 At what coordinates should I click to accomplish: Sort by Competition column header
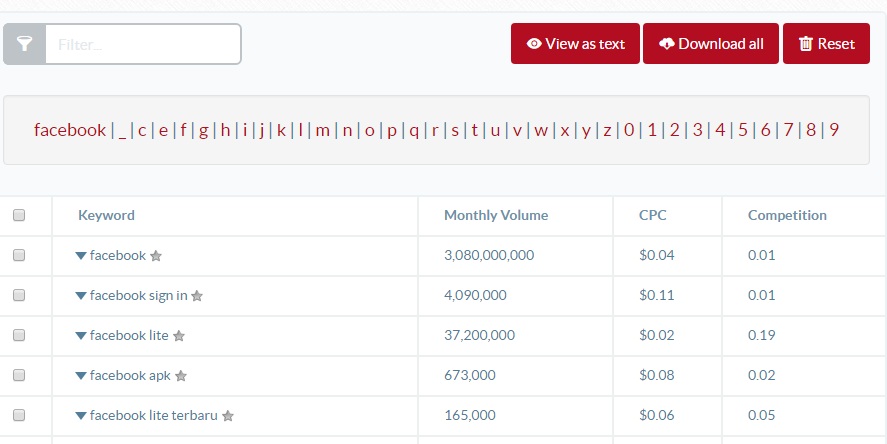point(787,215)
